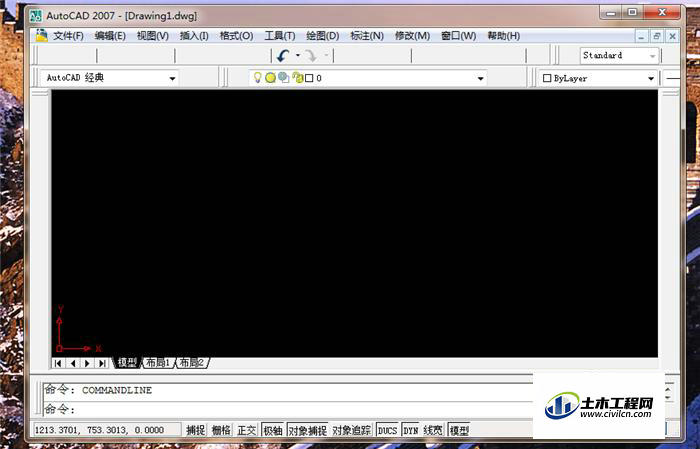The height and width of the screenshot is (449, 700).
Task: Open the 窗口(W) menu
Action: pos(458,36)
